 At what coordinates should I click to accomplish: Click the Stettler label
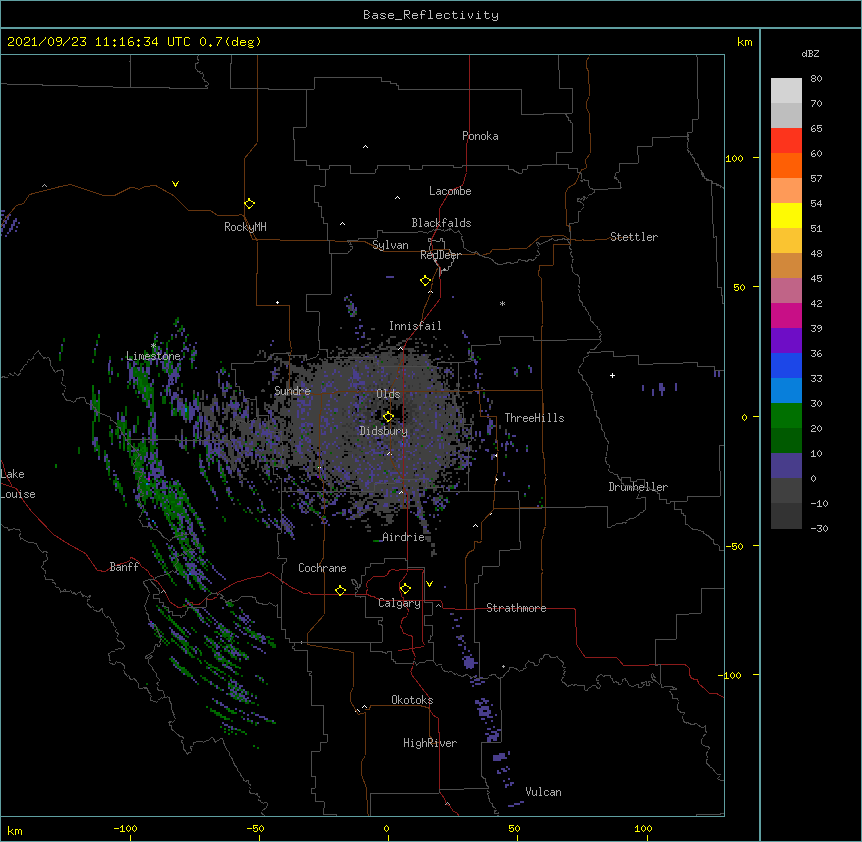click(634, 237)
